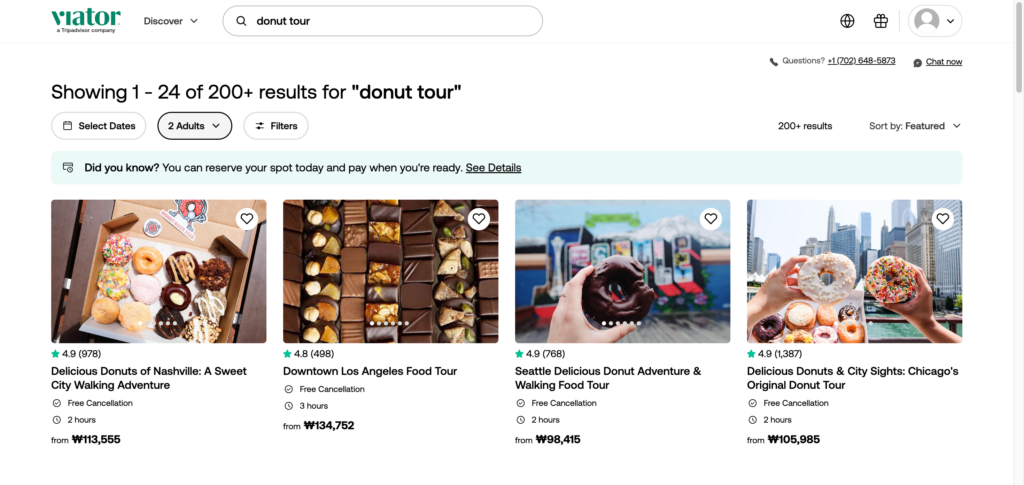Open the See Details link

click(493, 168)
